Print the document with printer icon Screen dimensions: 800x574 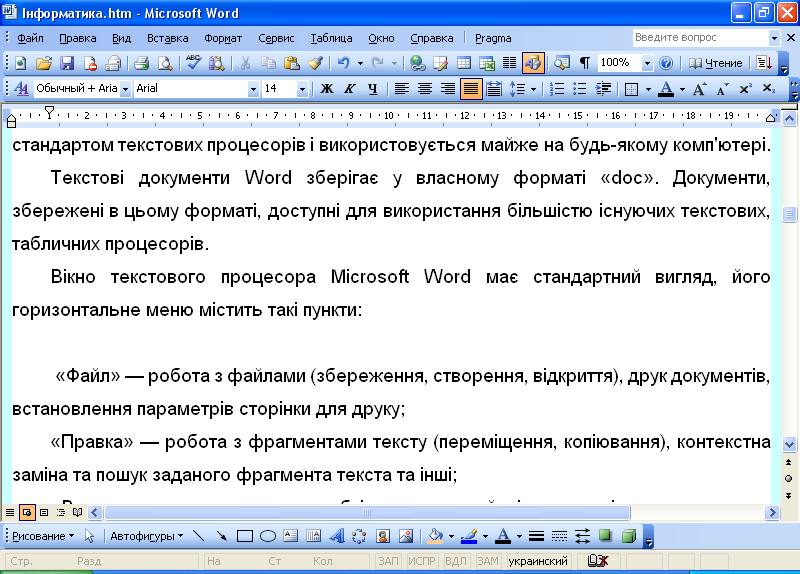(x=141, y=63)
